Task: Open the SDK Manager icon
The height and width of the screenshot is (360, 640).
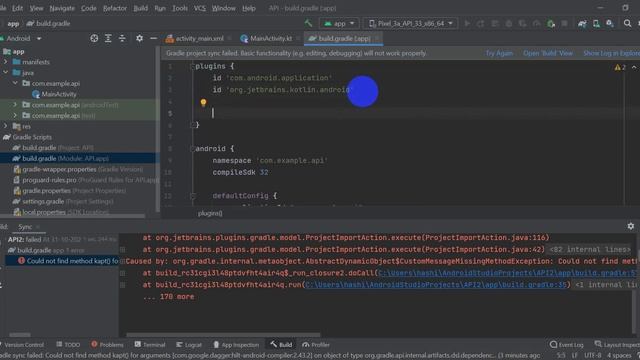Action: pyautogui.click(x=610, y=24)
